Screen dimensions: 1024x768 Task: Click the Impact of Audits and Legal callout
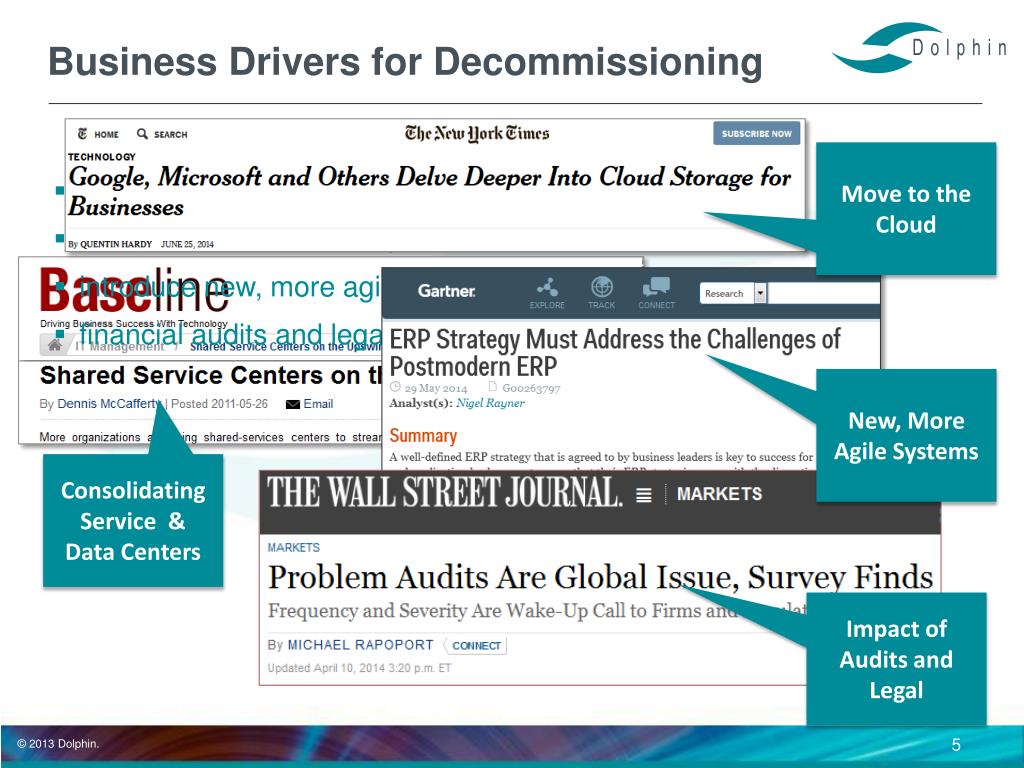896,659
